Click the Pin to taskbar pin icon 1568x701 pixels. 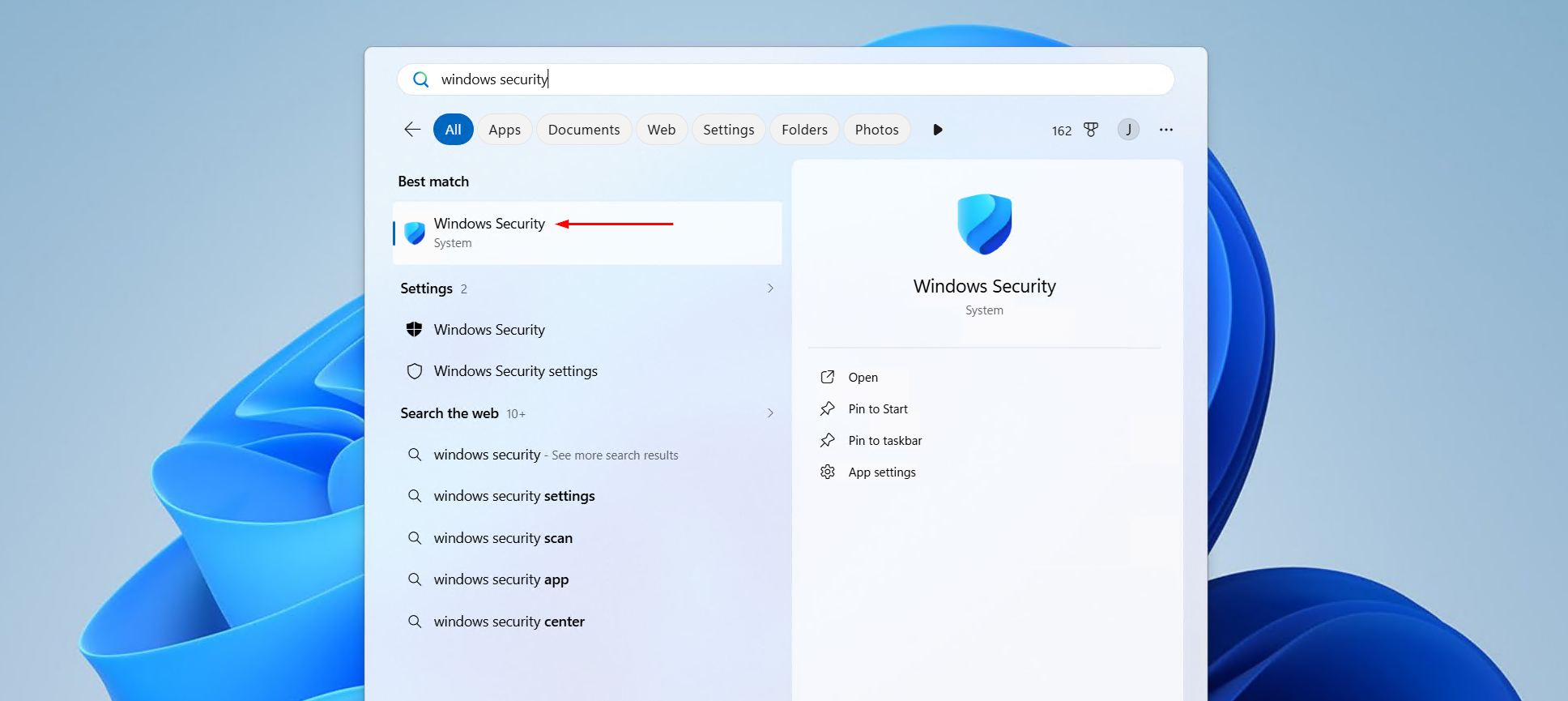pos(827,440)
